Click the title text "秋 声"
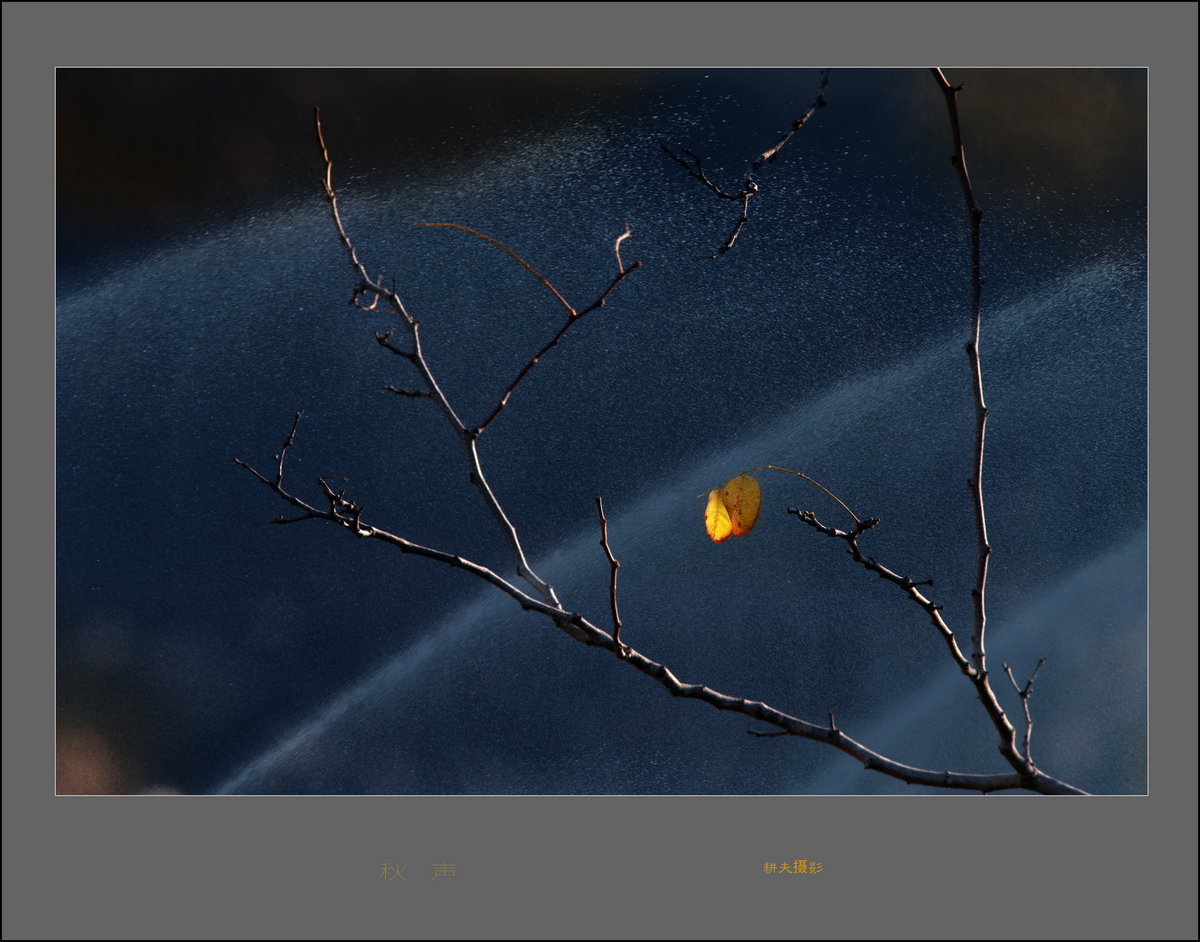The image size is (1200, 942). click(418, 871)
